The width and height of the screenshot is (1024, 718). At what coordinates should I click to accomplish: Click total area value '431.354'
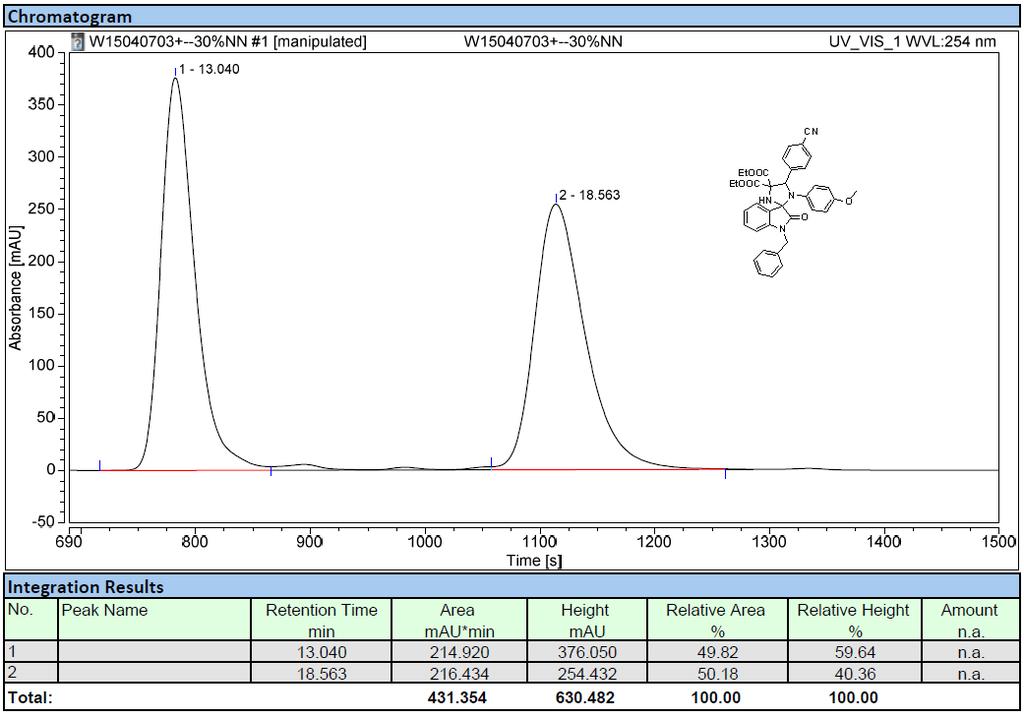pos(457,697)
